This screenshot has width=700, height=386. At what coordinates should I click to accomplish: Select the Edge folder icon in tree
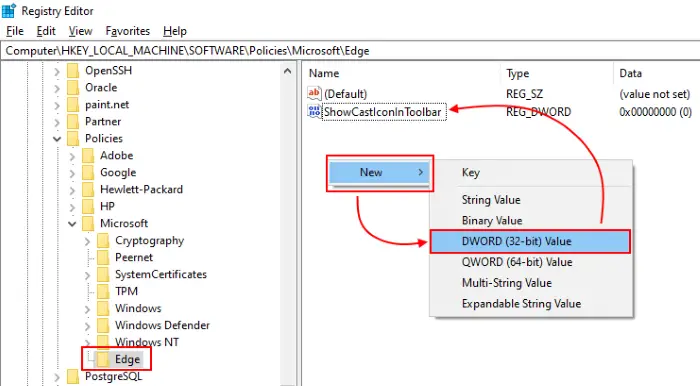103,359
